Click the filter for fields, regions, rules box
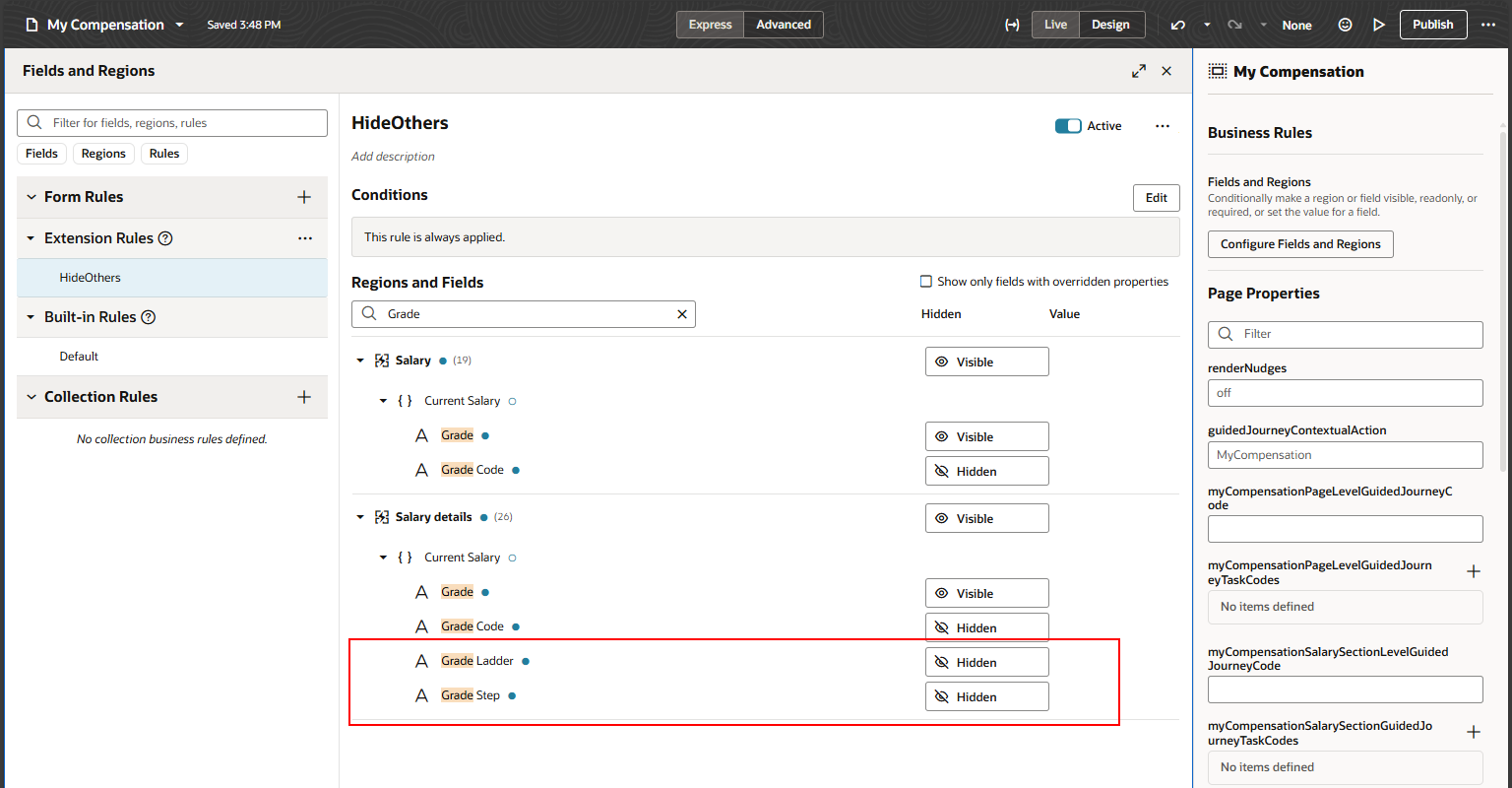Image resolution: width=1512 pixels, height=788 pixels. [172, 123]
